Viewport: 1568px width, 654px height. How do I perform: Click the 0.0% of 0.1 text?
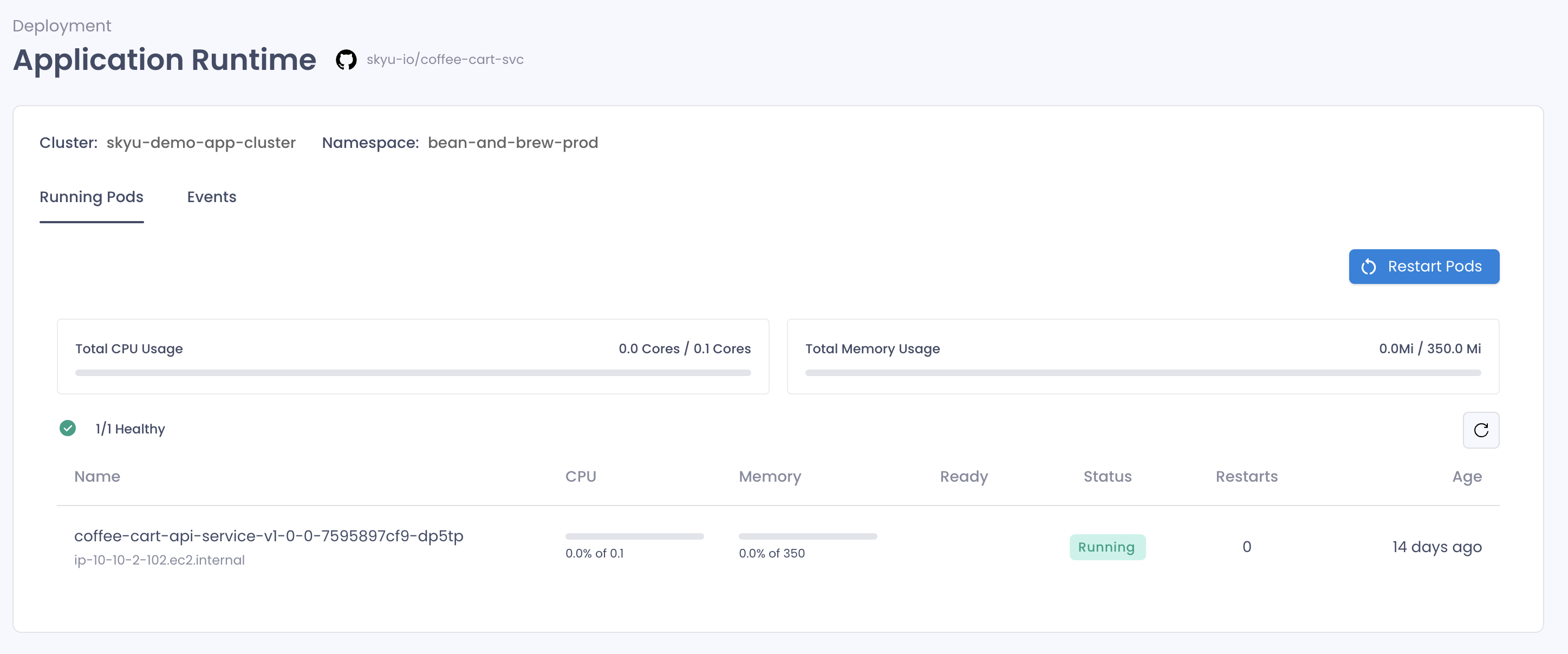(595, 553)
